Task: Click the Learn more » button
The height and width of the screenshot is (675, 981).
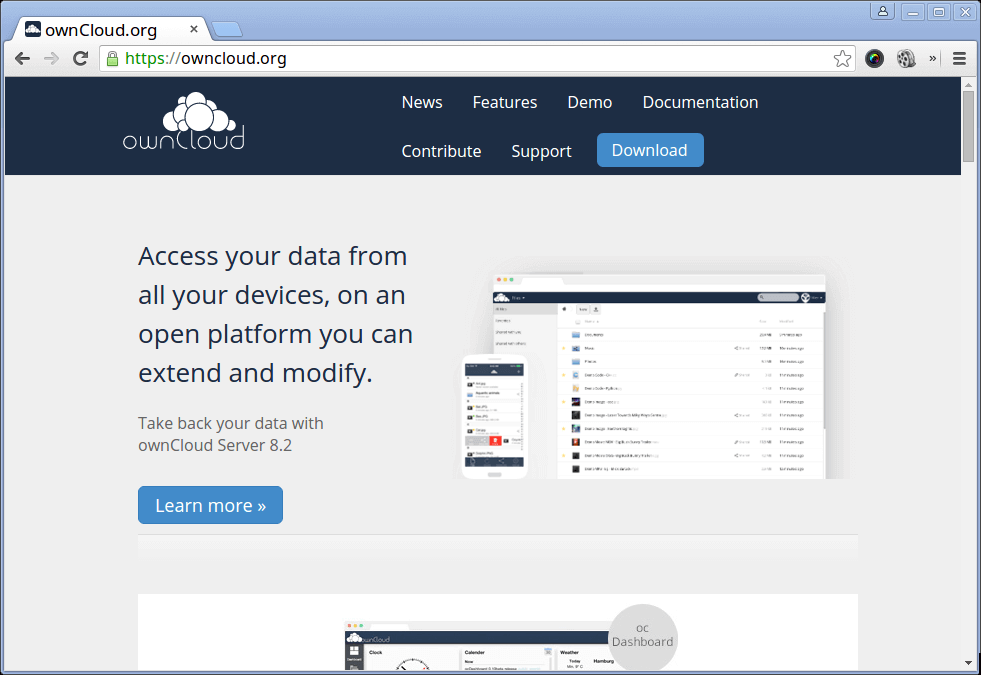Action: click(x=210, y=505)
